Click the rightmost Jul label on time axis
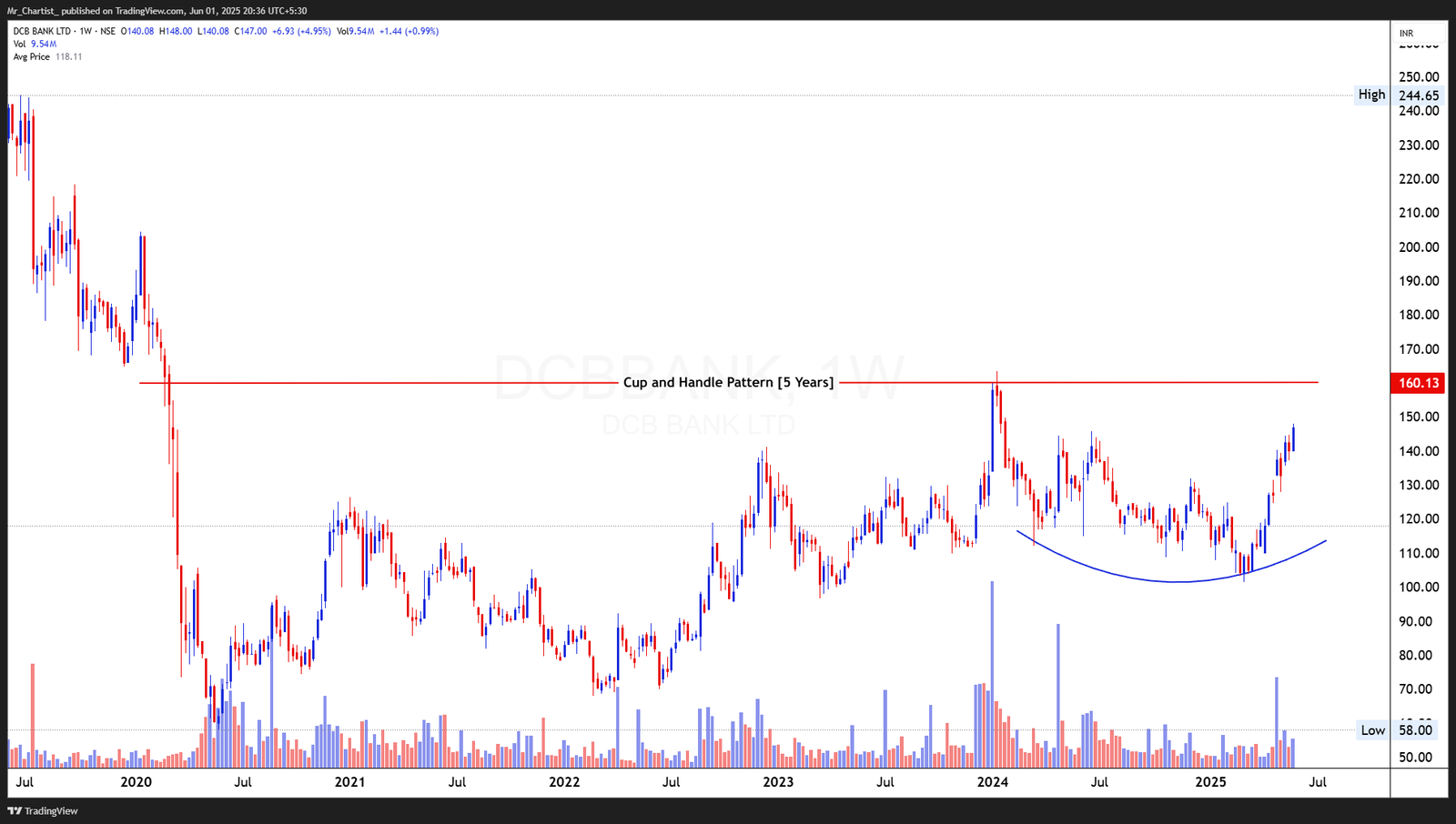Image resolution: width=1456 pixels, height=824 pixels. (1317, 781)
